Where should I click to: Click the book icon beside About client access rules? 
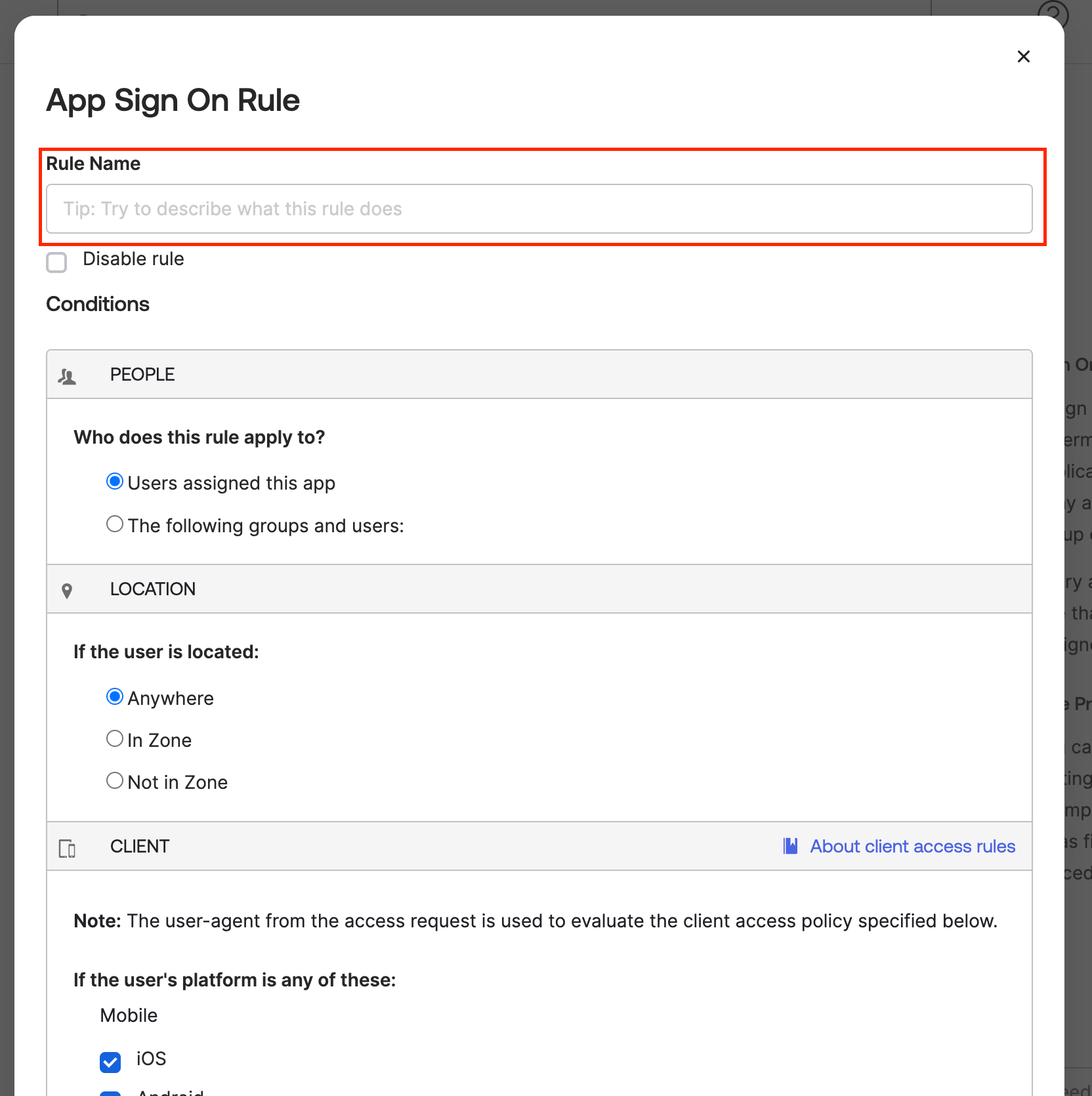click(790, 846)
